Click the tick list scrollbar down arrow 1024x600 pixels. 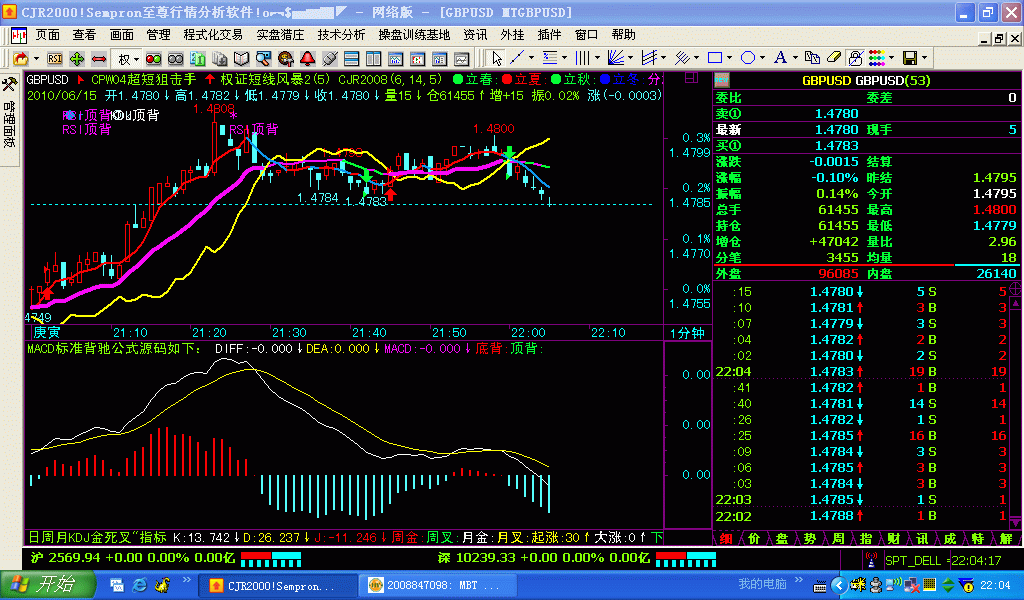point(1016,522)
